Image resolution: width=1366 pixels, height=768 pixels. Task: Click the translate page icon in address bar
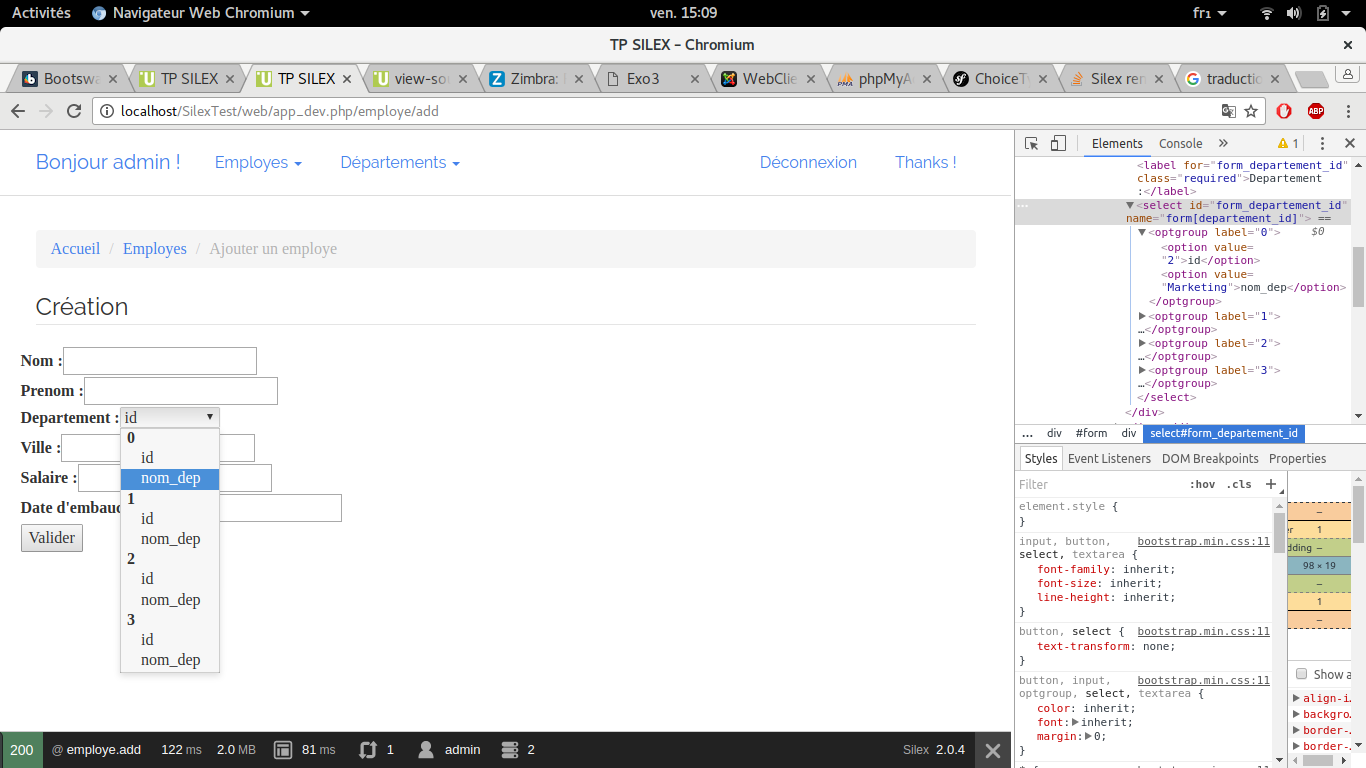point(1229,111)
